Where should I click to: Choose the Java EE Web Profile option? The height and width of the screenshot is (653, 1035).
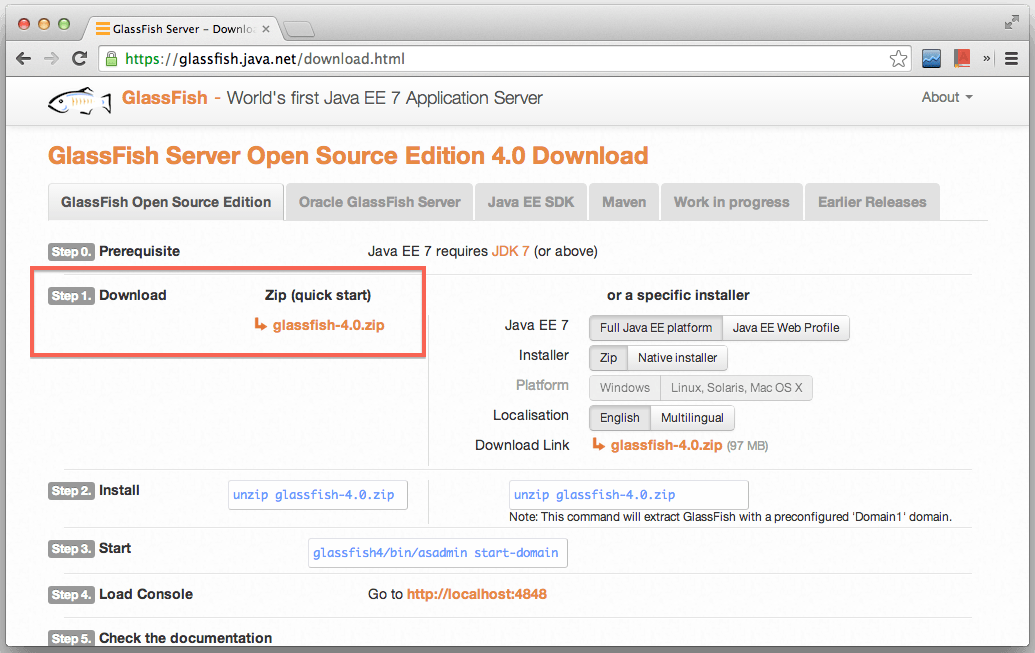coord(786,328)
